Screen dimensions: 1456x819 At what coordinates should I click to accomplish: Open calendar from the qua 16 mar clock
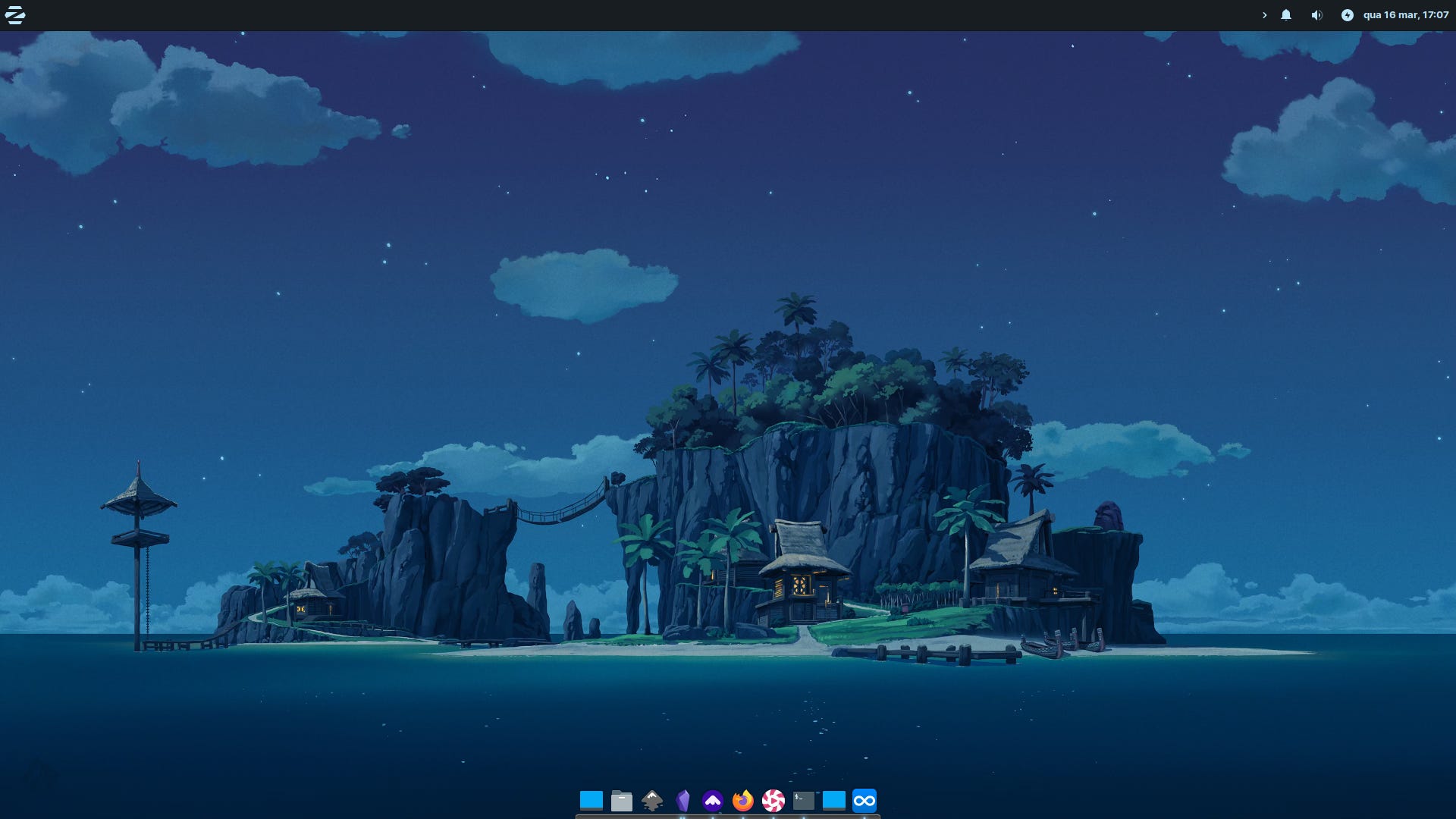pyautogui.click(x=1405, y=15)
